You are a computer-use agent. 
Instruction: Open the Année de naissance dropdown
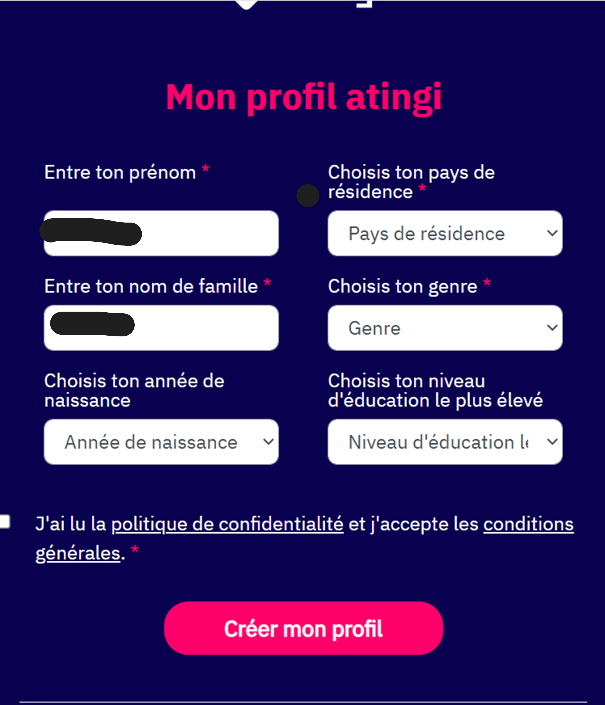(x=161, y=442)
